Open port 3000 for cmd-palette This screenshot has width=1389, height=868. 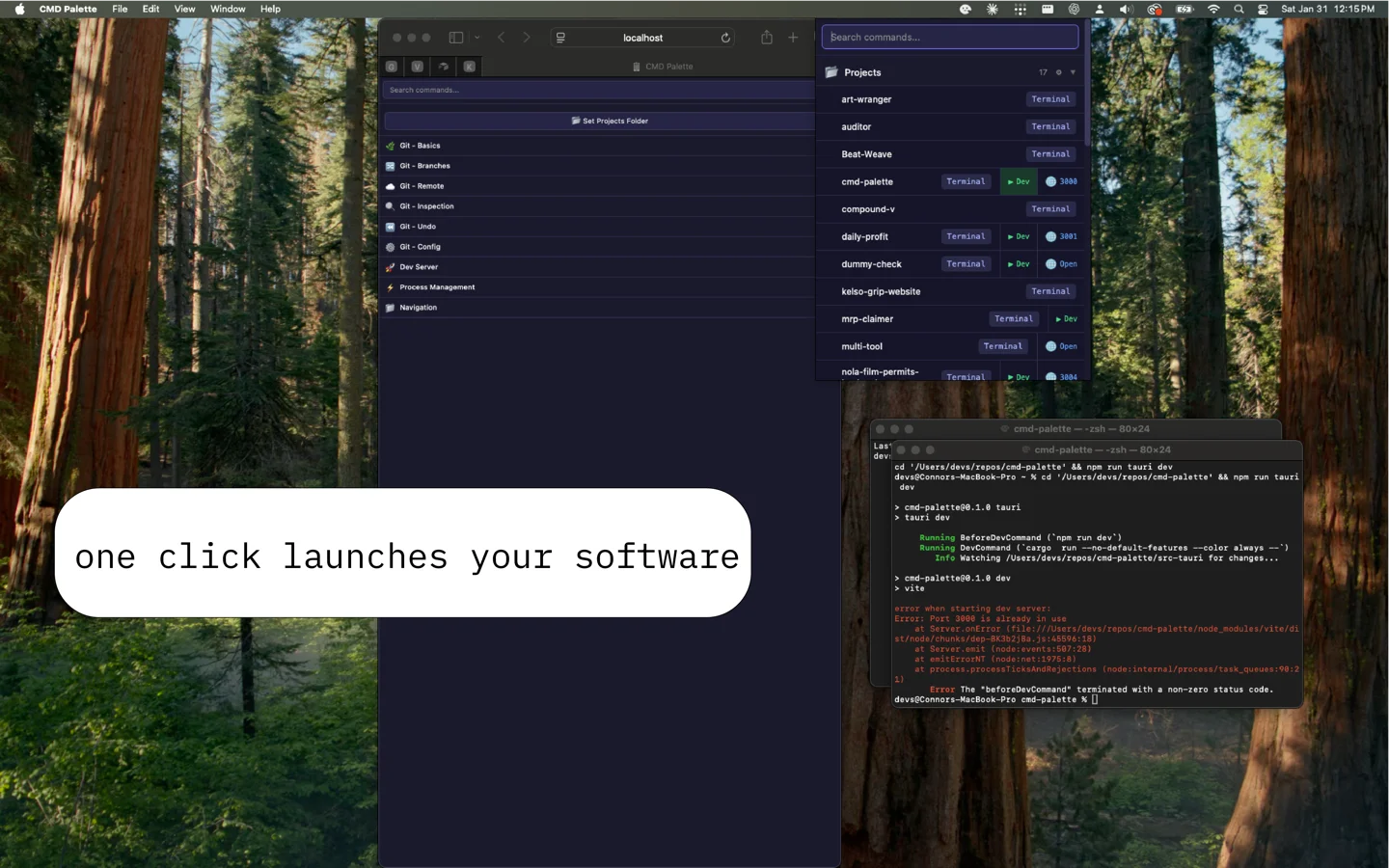pos(1062,181)
